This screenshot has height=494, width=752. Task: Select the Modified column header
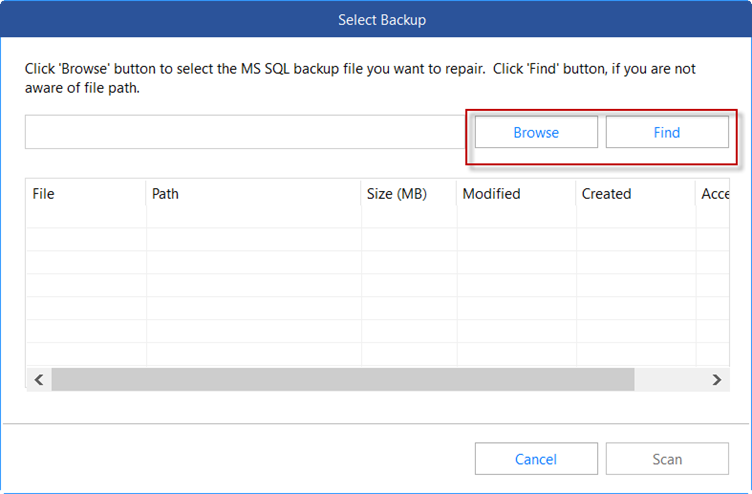[x=516, y=194]
